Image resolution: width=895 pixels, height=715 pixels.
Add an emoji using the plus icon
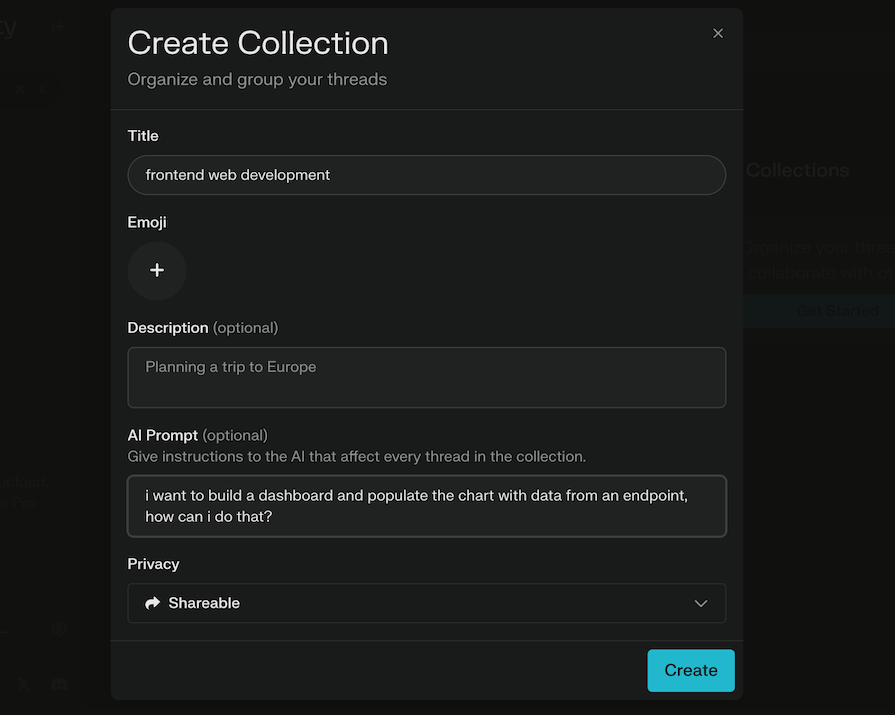point(157,270)
